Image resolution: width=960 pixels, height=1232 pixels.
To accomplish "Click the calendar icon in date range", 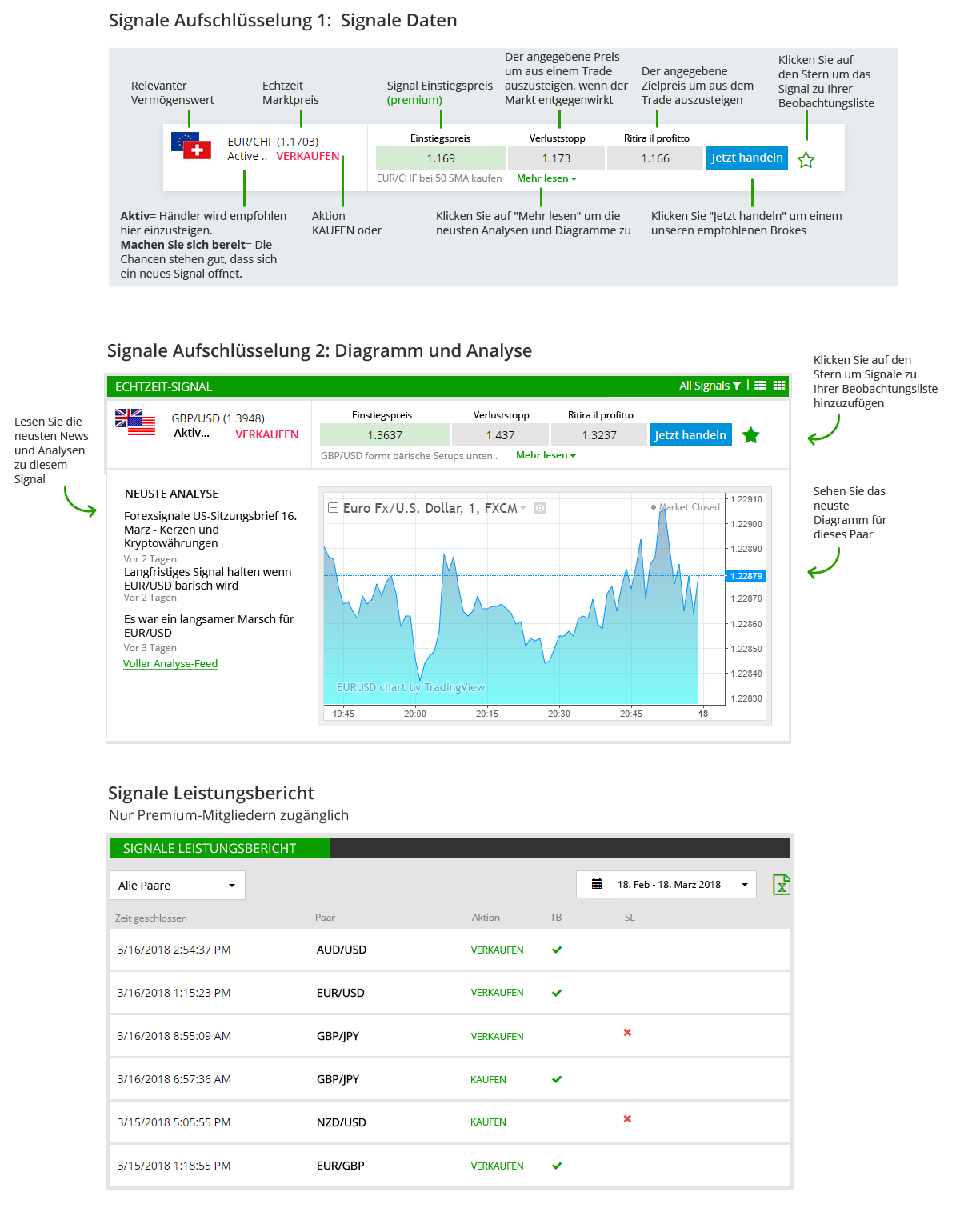I will click(597, 884).
